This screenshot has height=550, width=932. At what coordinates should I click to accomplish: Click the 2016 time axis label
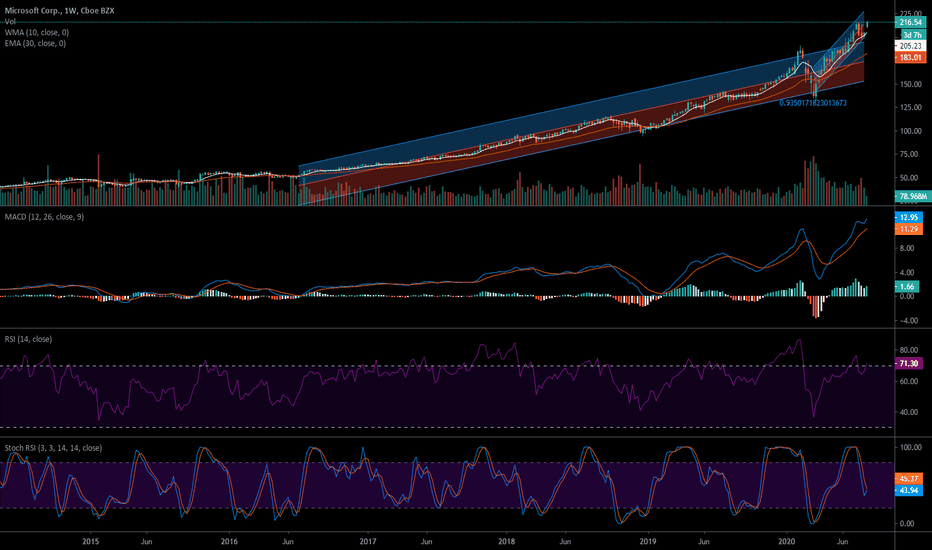pyautogui.click(x=229, y=542)
